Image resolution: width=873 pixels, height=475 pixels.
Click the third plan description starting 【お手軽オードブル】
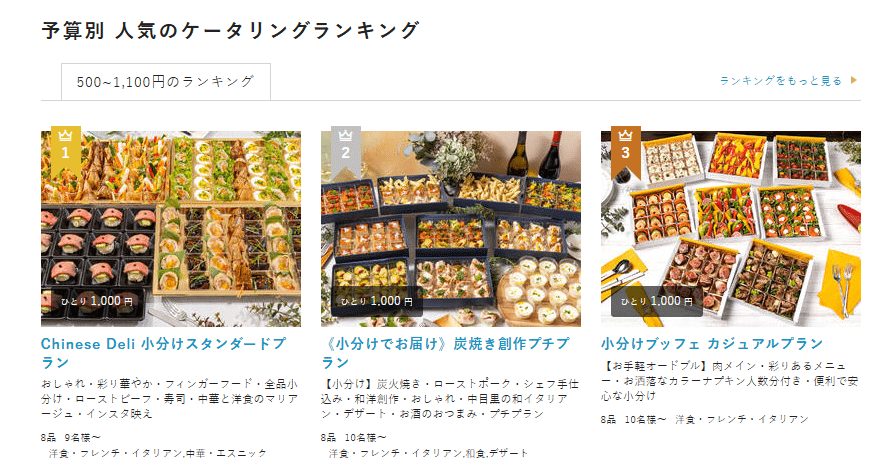(x=729, y=381)
